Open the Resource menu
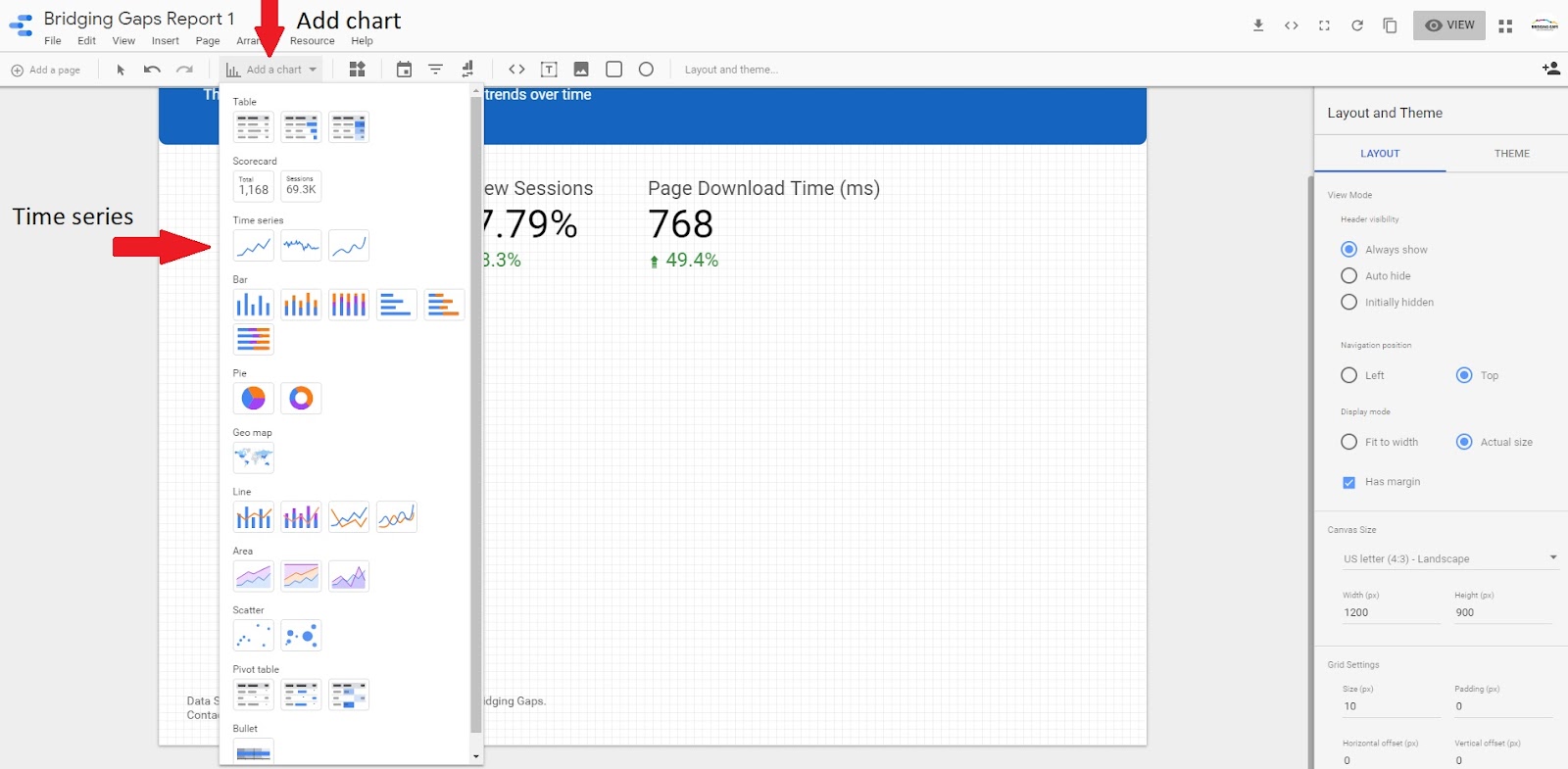The height and width of the screenshot is (769, 1568). (313, 41)
